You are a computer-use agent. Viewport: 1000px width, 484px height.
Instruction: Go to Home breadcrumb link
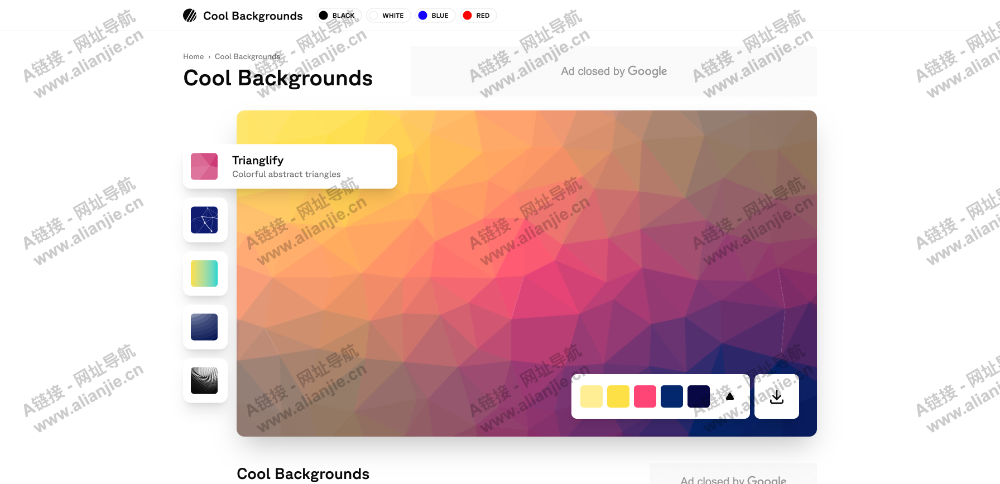point(193,56)
